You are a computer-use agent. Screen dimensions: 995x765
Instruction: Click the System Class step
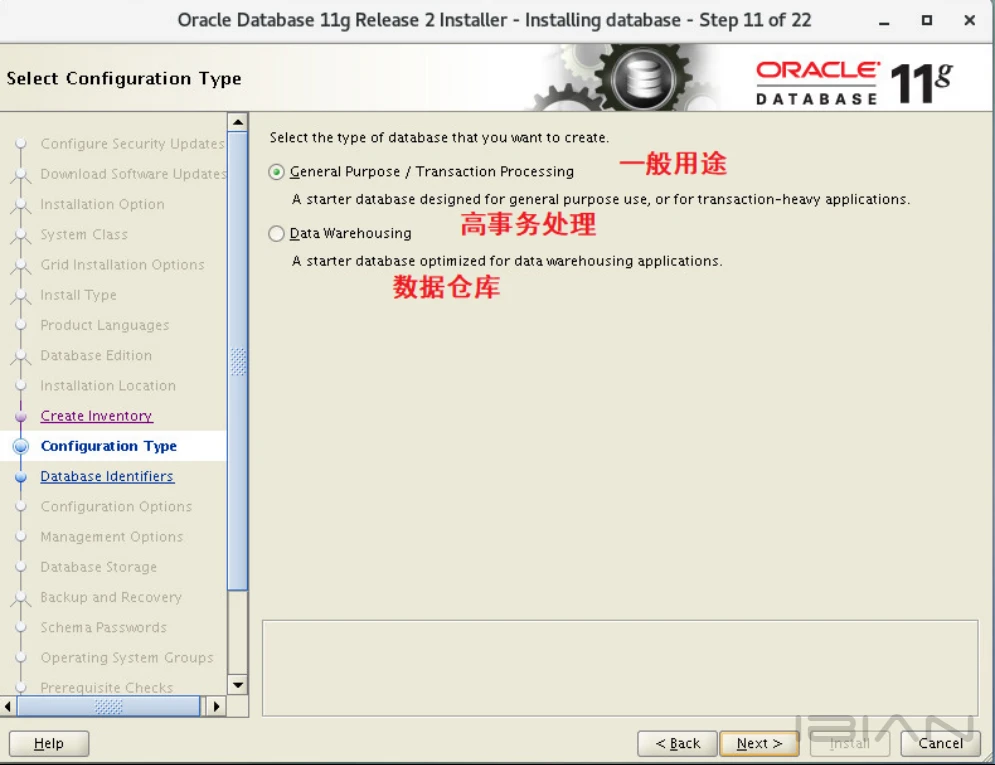point(84,235)
